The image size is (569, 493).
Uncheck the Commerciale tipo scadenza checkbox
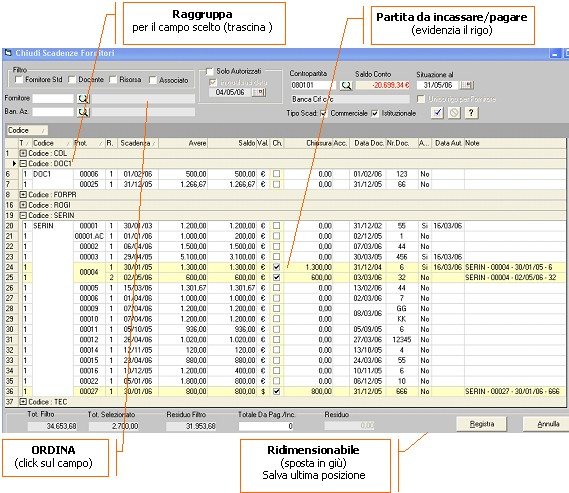tap(323, 114)
